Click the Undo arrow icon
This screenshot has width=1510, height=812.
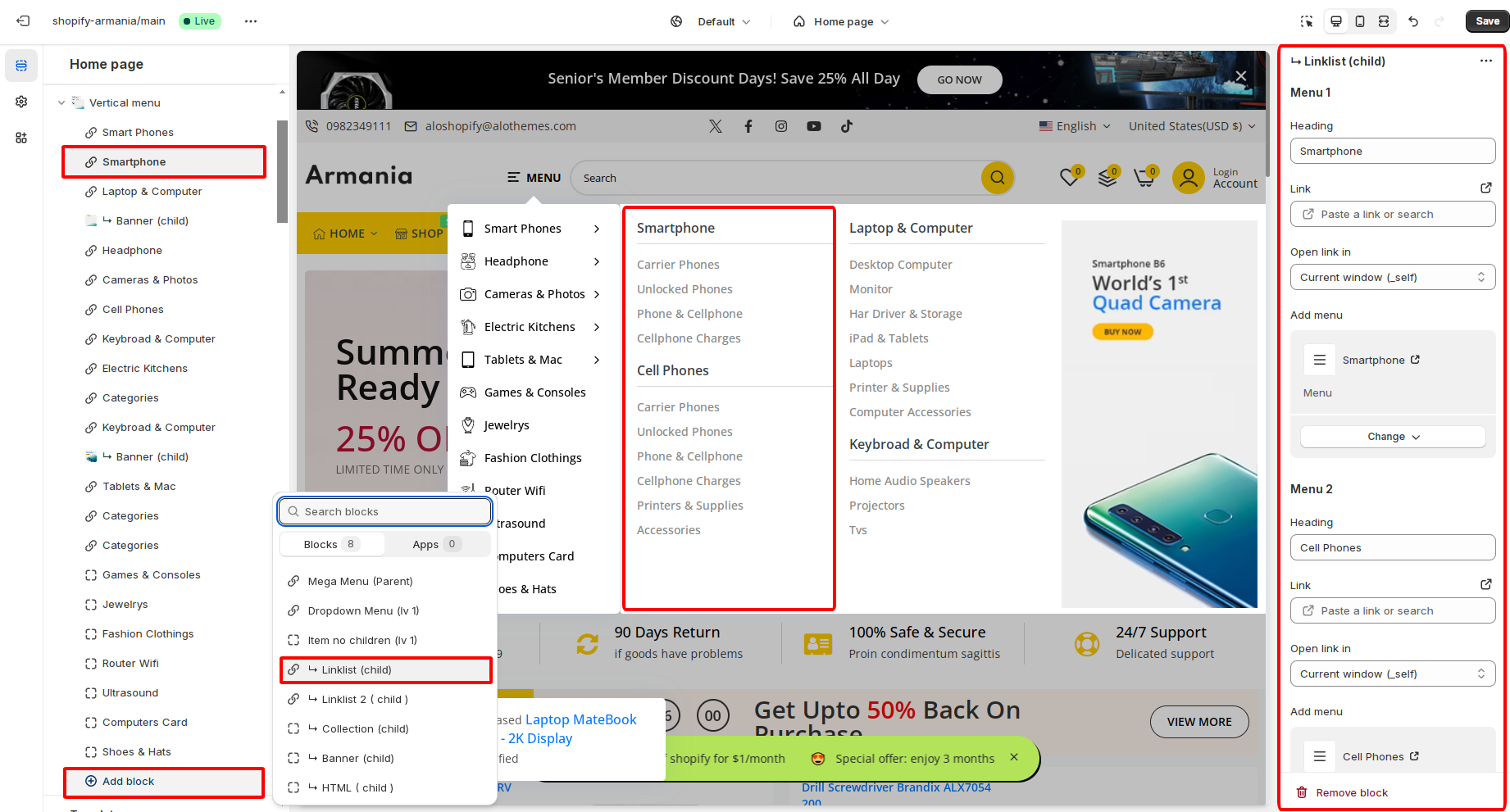[1413, 21]
